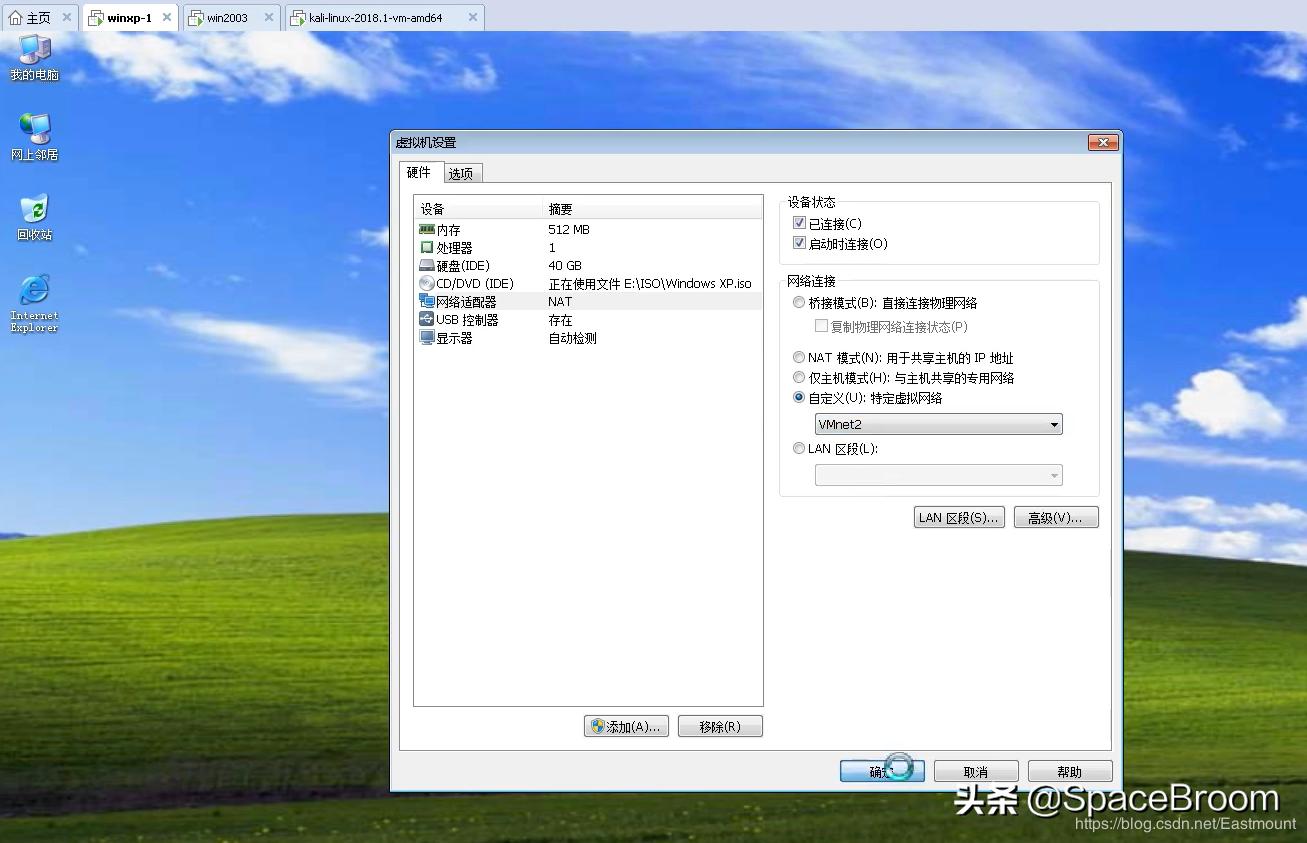Click the 高级(V) button

(1055, 517)
